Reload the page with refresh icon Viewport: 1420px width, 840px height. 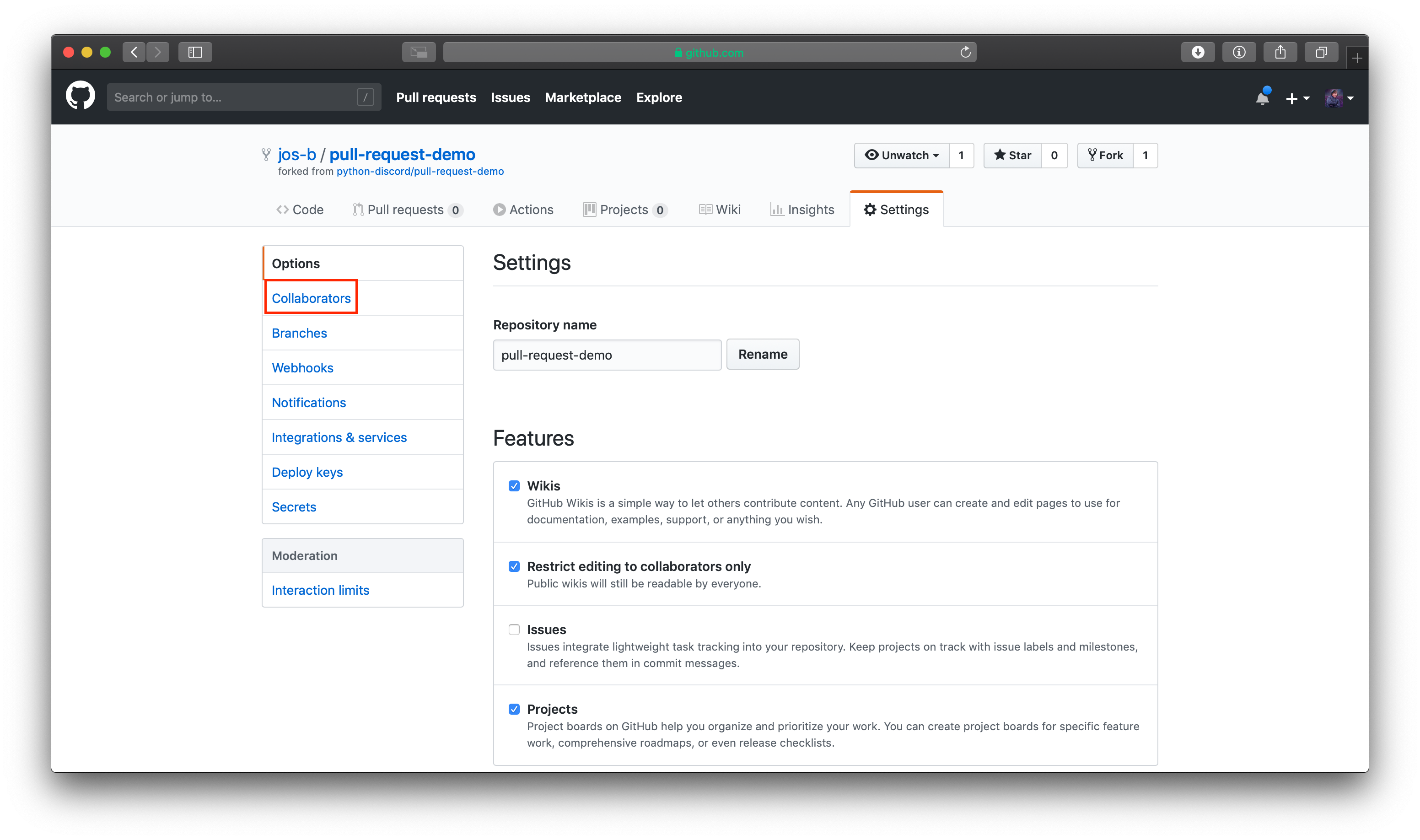pyautogui.click(x=965, y=52)
